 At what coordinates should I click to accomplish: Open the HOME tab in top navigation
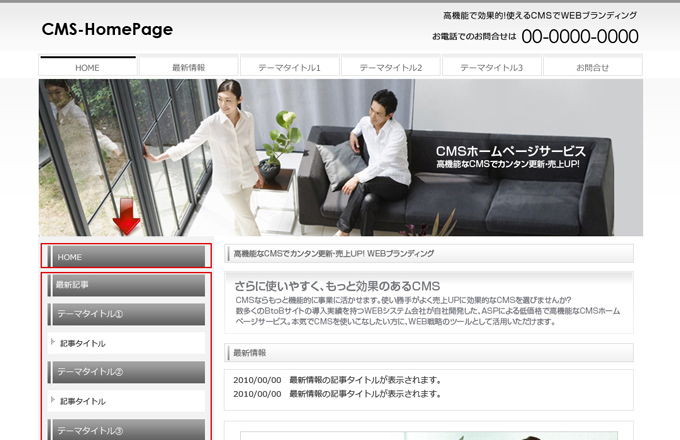pyautogui.click(x=88, y=67)
